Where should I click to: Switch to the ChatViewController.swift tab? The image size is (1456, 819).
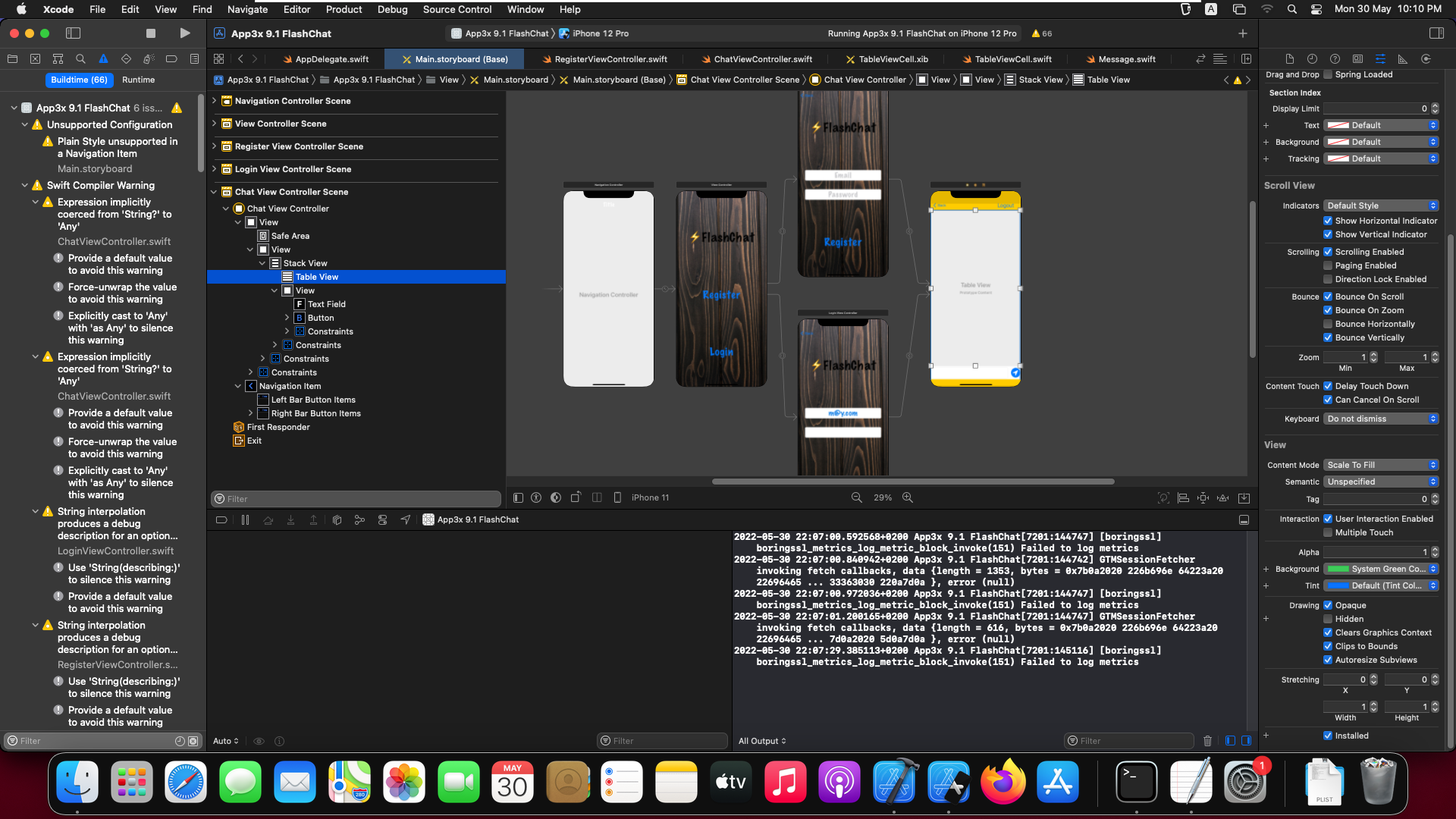point(762,59)
